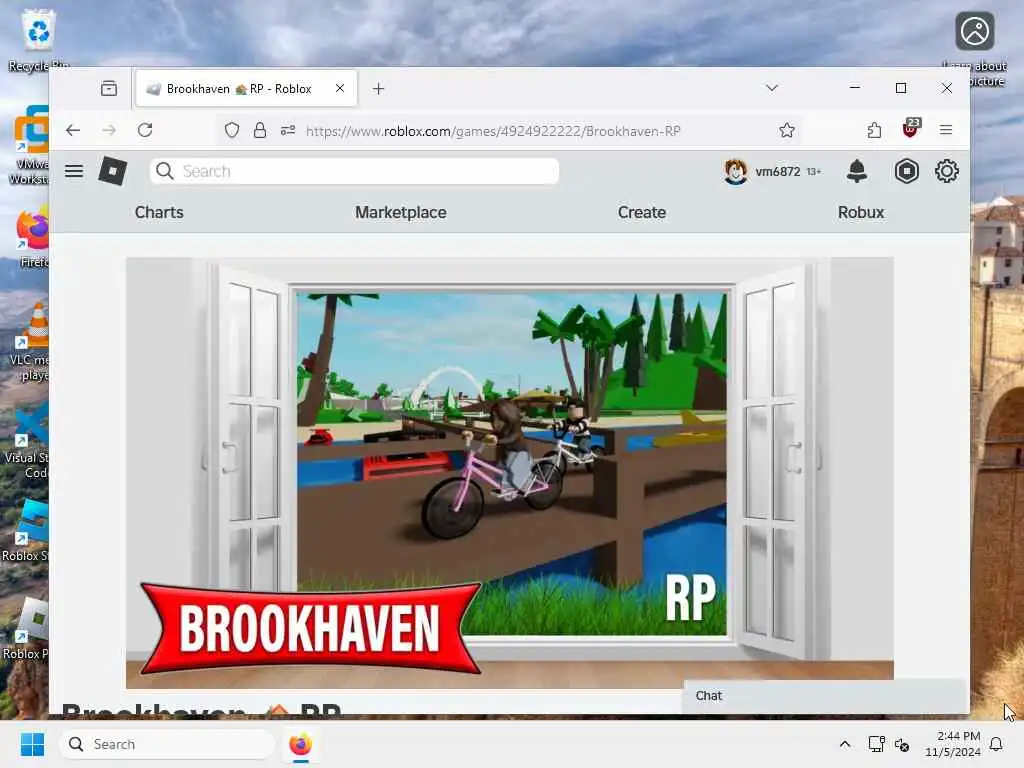This screenshot has width=1024, height=768.
Task: Click the Firefox icon on the taskbar
Action: click(300, 744)
